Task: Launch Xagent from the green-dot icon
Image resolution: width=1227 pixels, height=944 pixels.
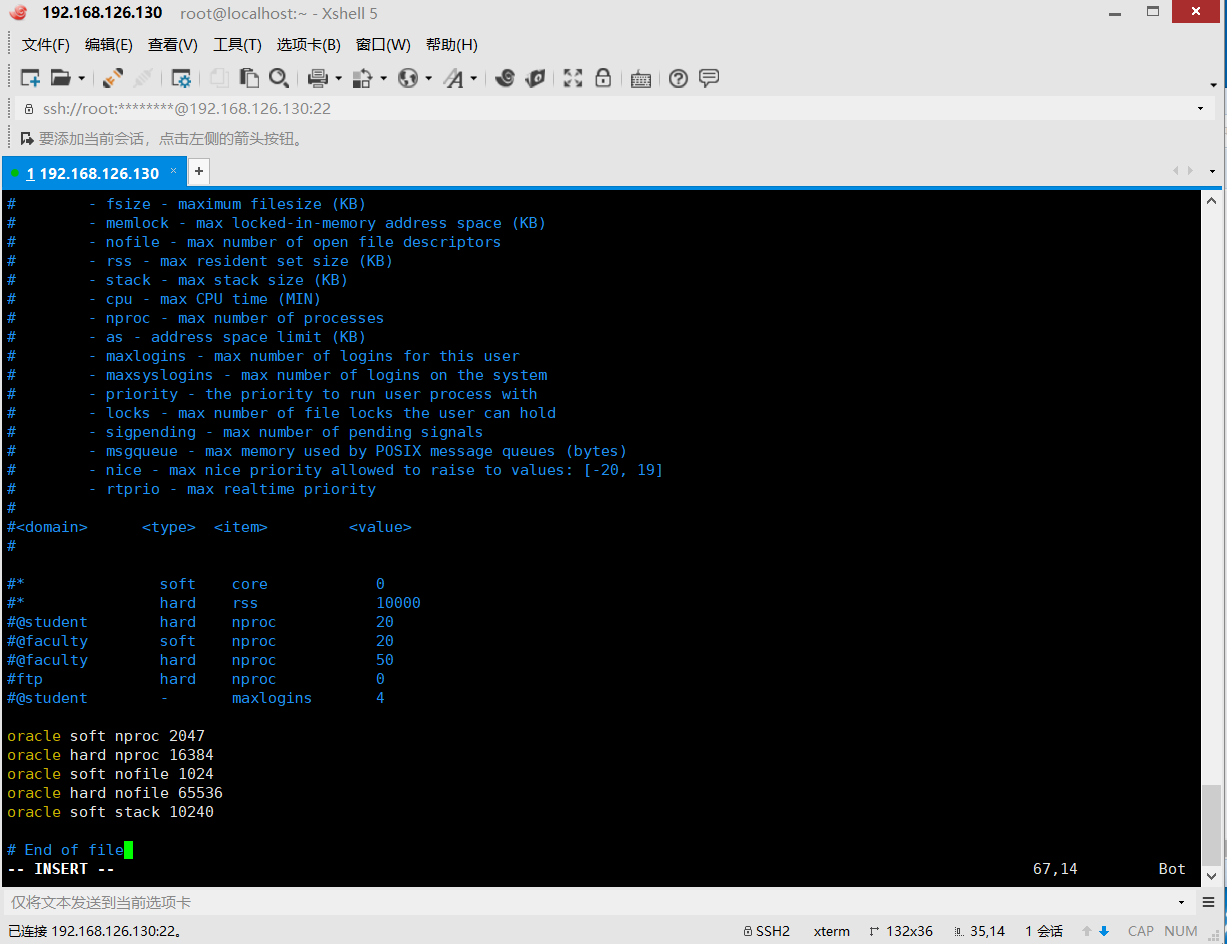Action: coord(535,78)
